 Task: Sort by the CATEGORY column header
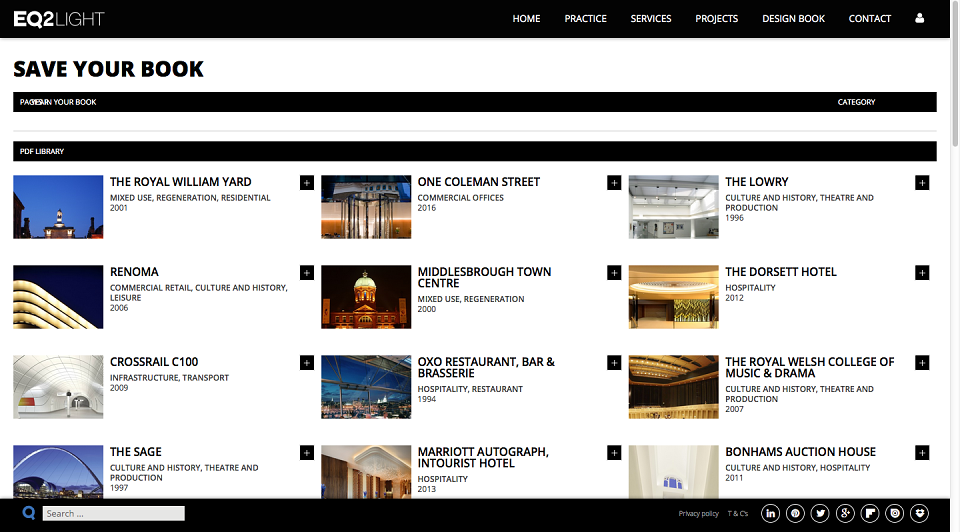pos(856,102)
